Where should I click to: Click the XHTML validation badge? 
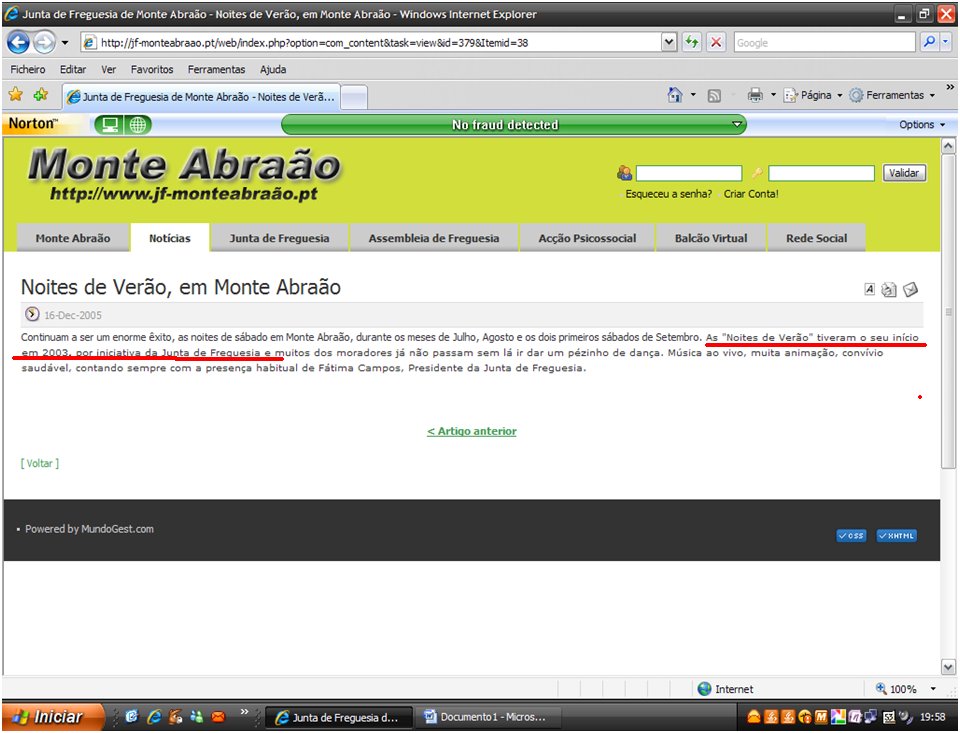pos(896,535)
